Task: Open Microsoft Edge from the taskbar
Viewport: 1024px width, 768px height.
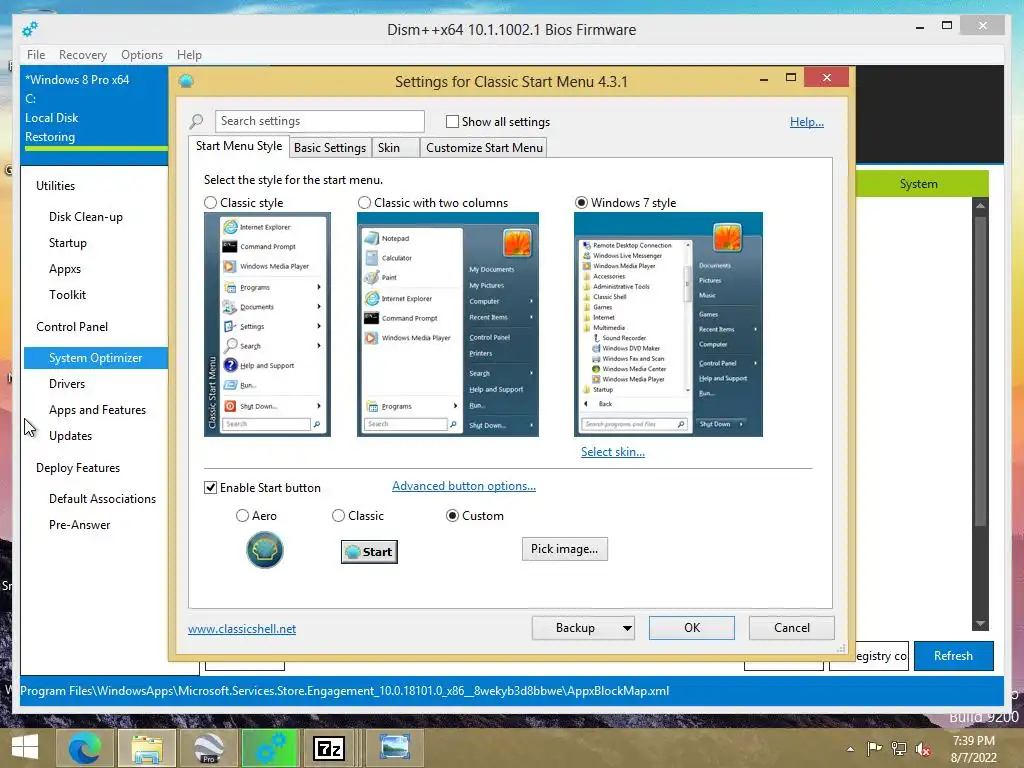Action: tap(84, 748)
